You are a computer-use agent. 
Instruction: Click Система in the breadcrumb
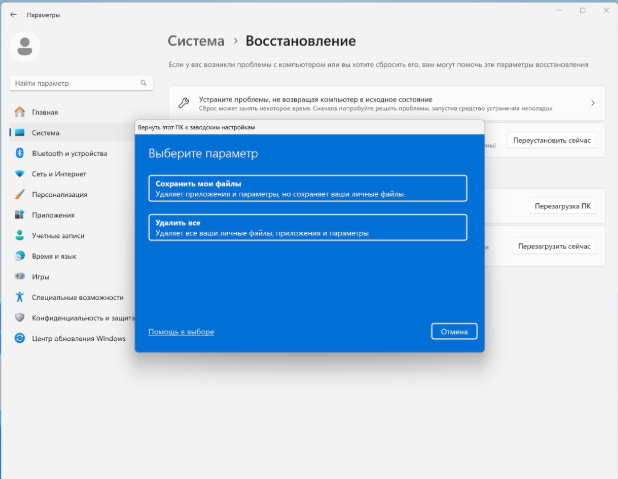(x=196, y=41)
